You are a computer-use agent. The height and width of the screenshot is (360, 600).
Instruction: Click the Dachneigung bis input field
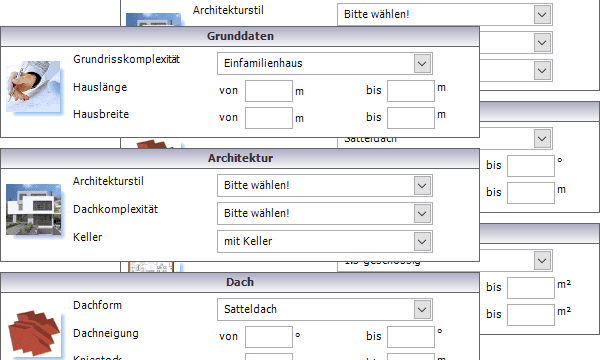411,337
